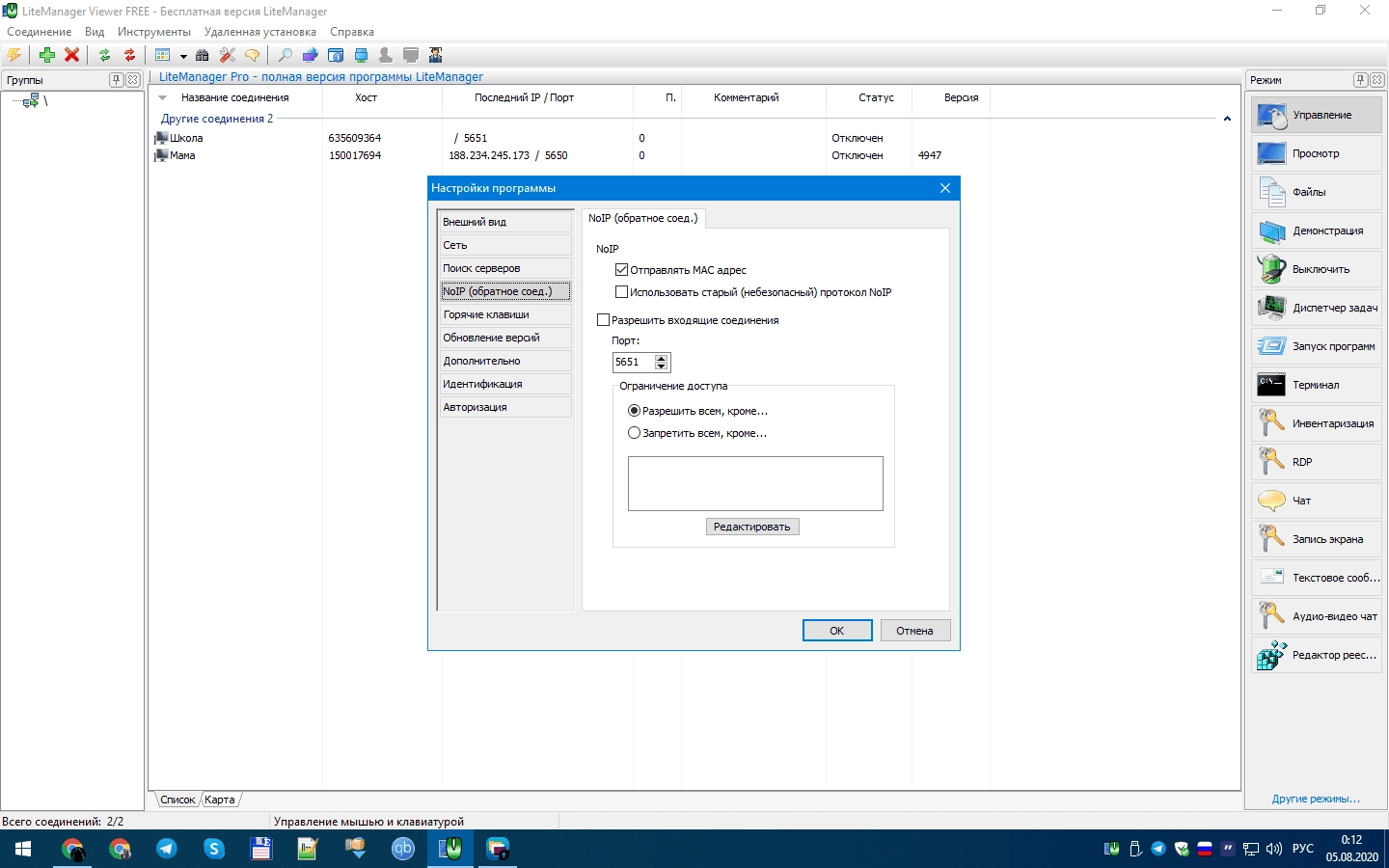This screenshot has width=1389, height=868.
Task: Check Разрешить входящие соединения checkbox
Action: tap(603, 320)
